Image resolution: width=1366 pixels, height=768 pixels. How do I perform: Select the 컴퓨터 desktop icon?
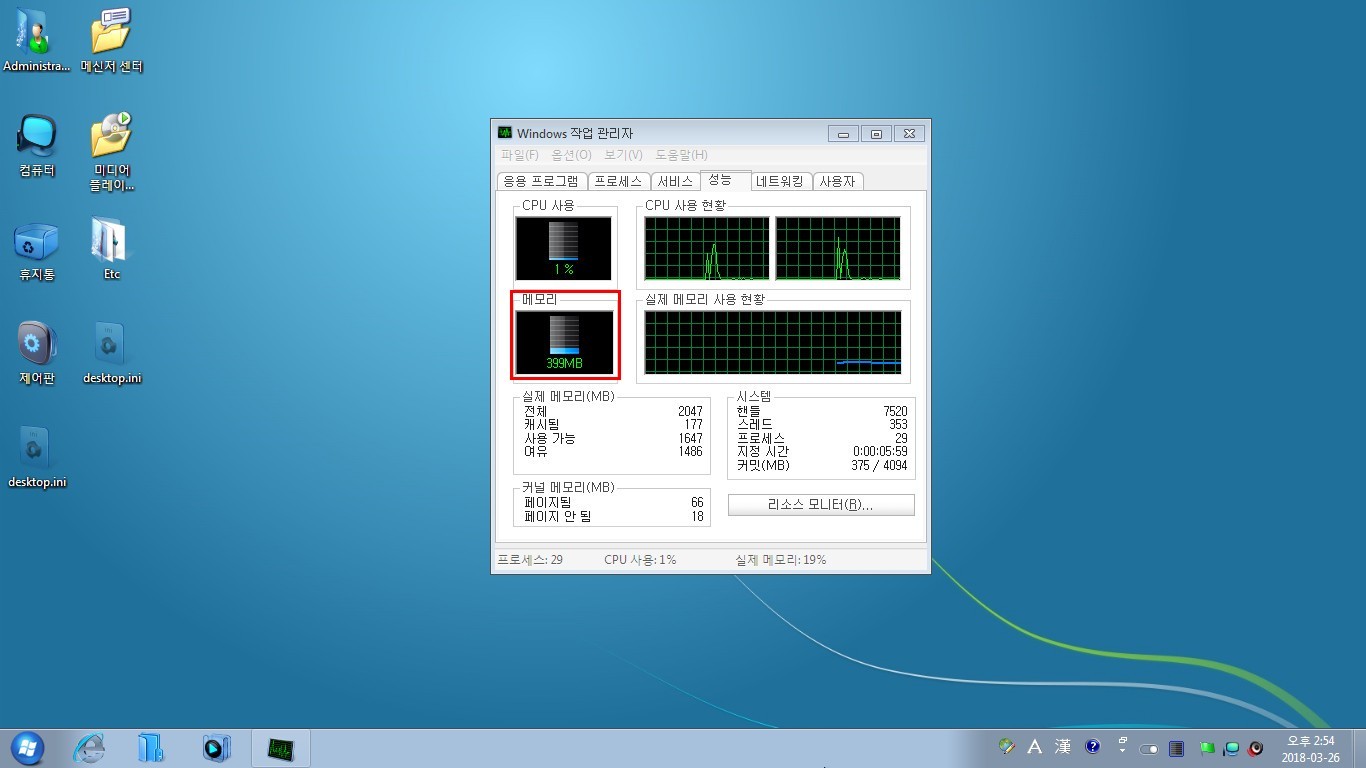pyautogui.click(x=37, y=145)
